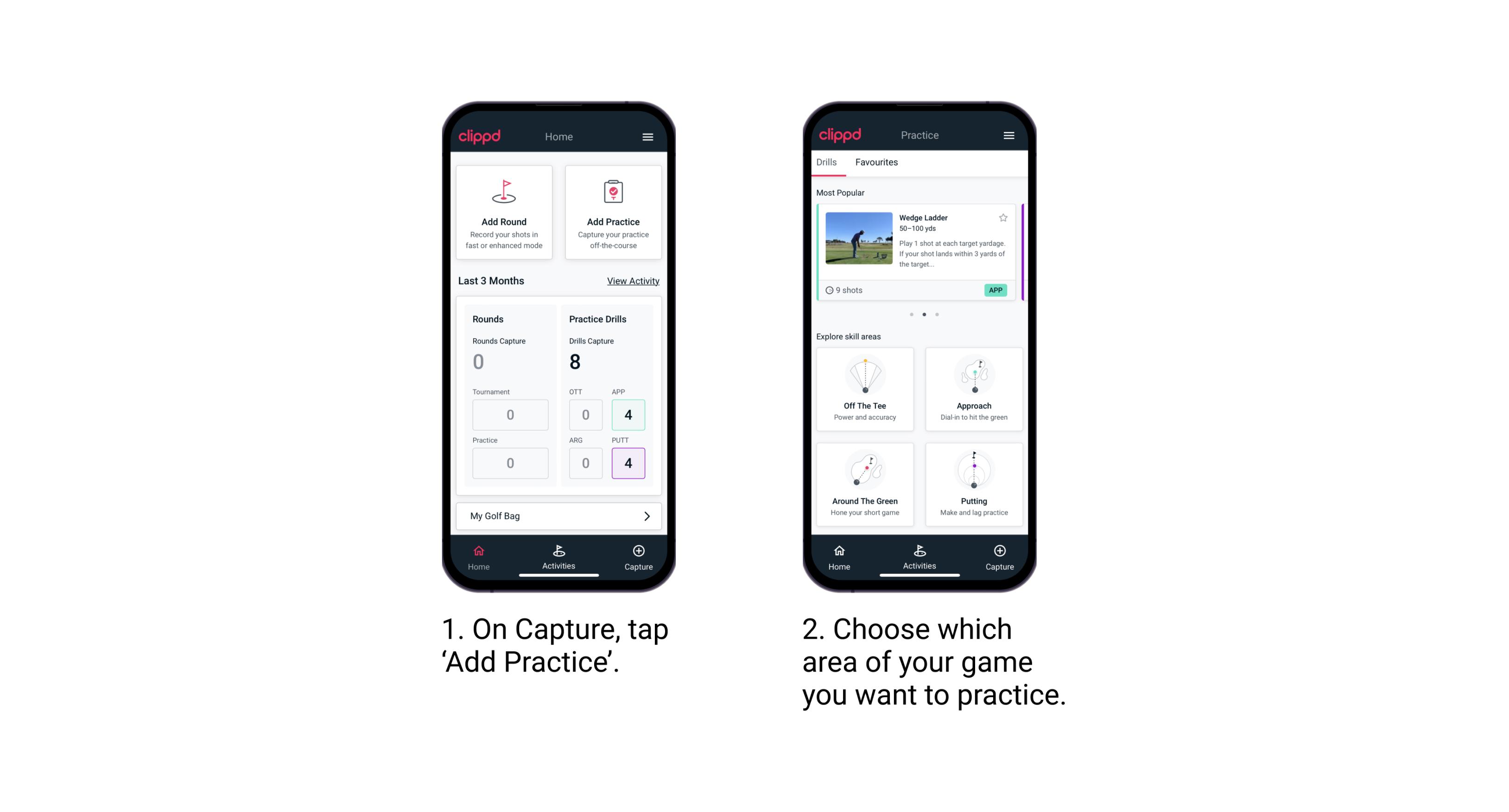Expand My Golf Bag chevron

coord(647,516)
